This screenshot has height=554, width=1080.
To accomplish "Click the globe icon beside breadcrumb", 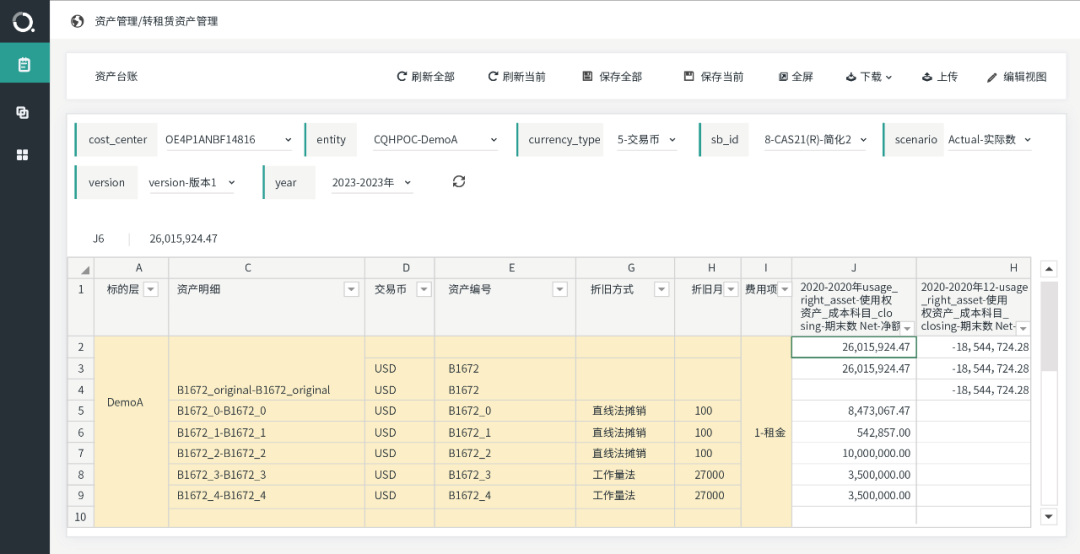I will [78, 21].
